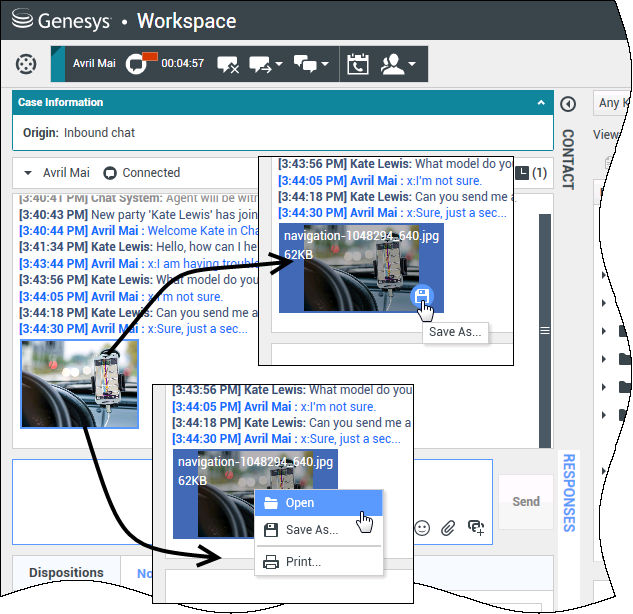Collapse the Case Information panel

coord(541,102)
